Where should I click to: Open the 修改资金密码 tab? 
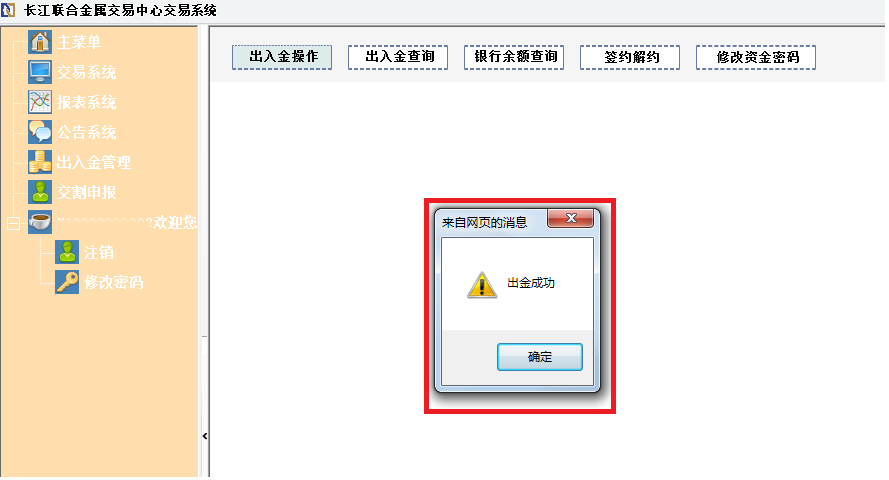coord(756,57)
